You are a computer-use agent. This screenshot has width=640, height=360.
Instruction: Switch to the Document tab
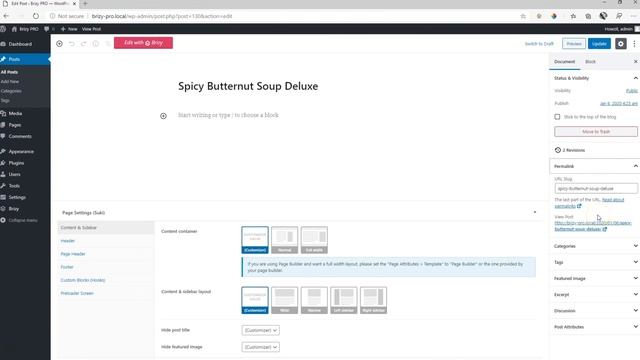564,62
